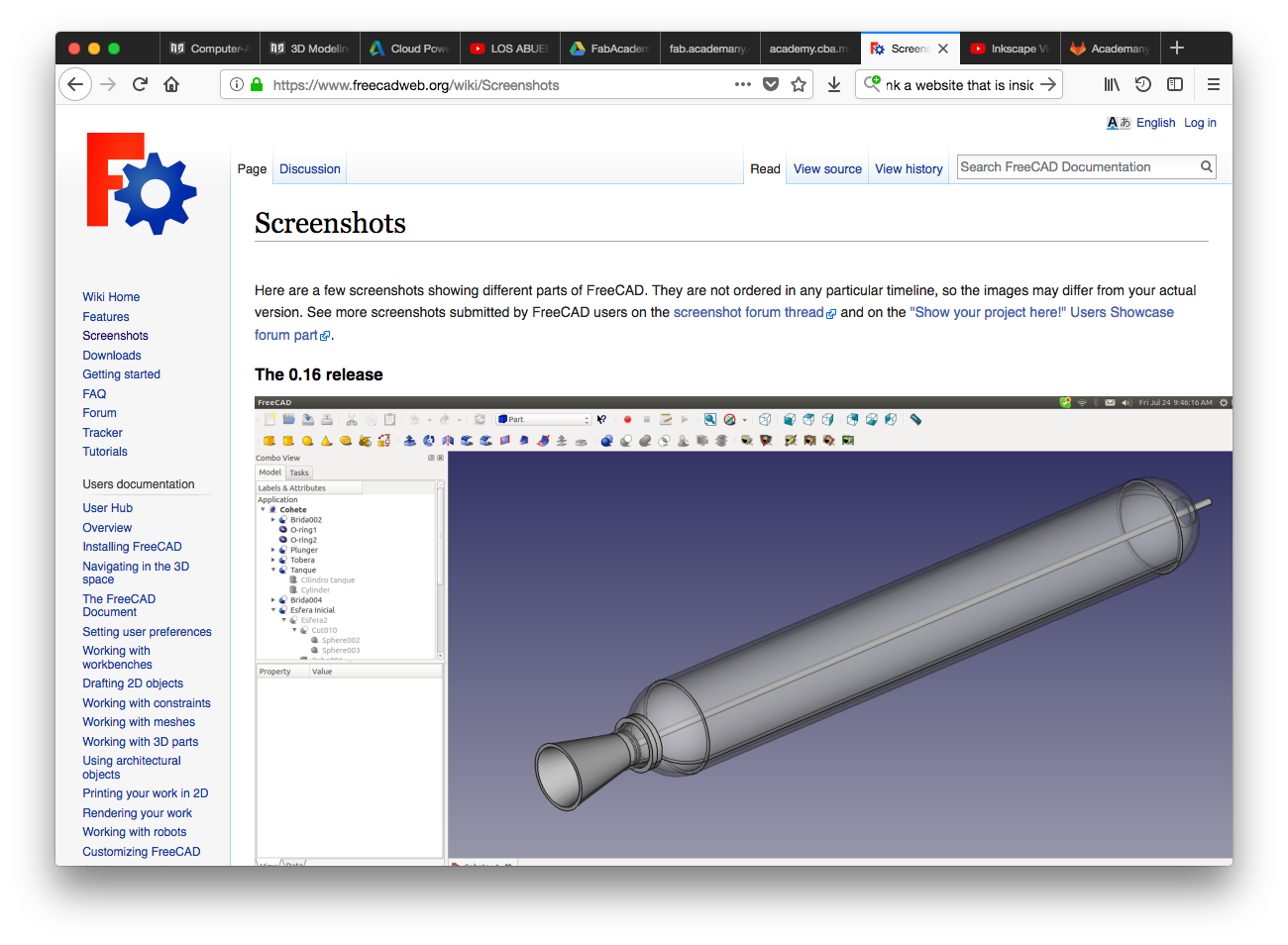Toggle the Firefox sidebar
Viewport: 1288px width, 945px height.
click(1175, 85)
